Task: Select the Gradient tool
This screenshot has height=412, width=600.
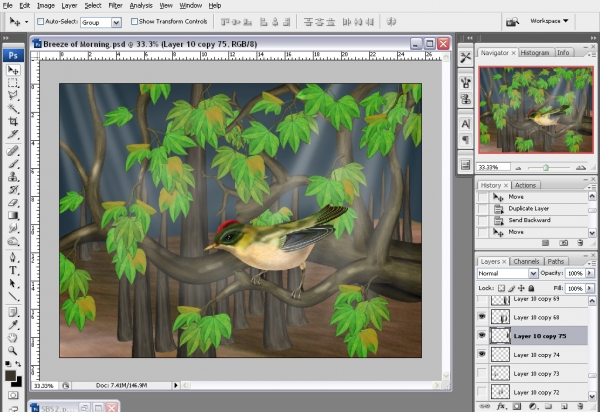Action: tap(13, 215)
